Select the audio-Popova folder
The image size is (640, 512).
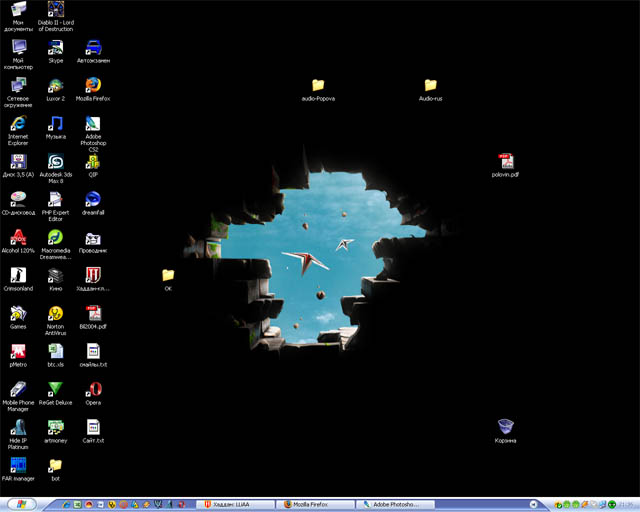[318, 86]
